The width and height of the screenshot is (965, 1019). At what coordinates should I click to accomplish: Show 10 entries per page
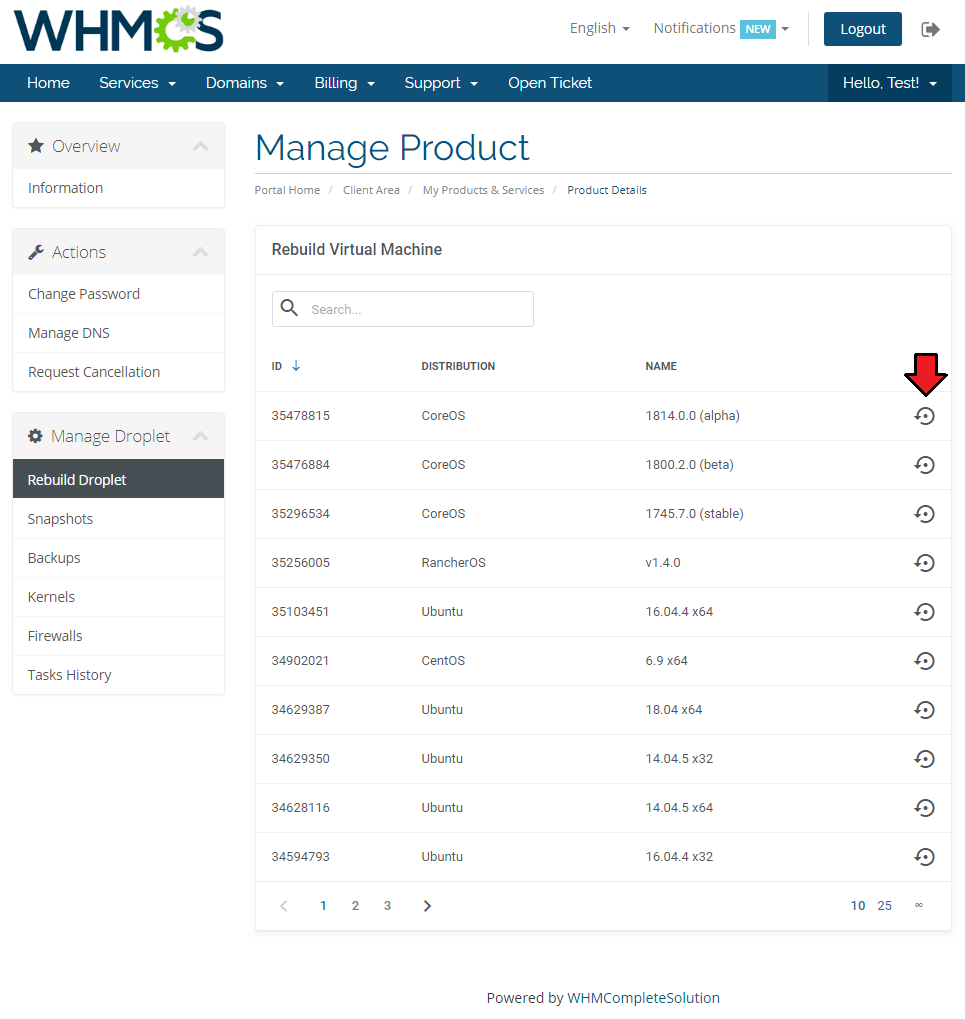858,906
